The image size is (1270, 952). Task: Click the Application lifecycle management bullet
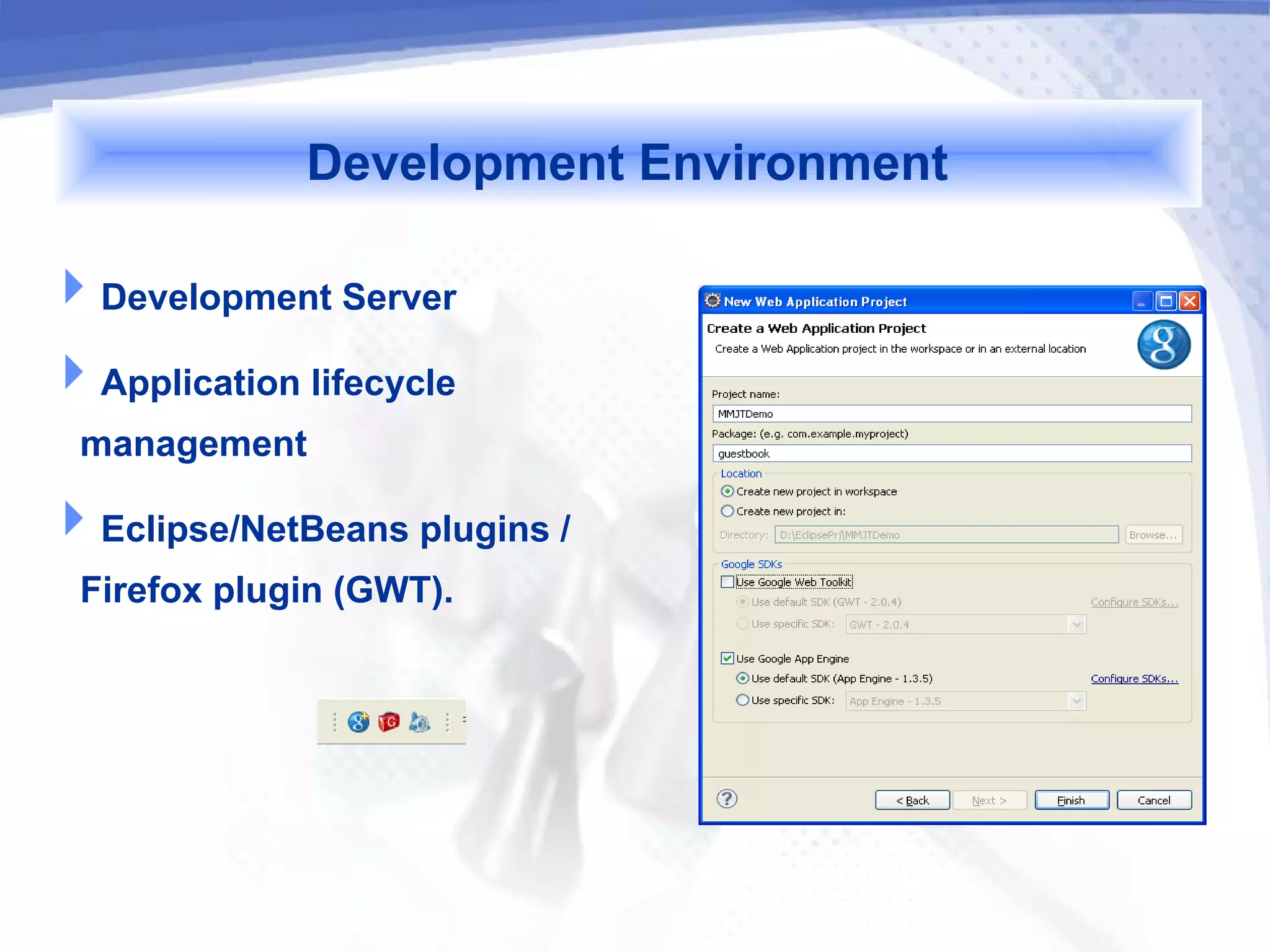[x=268, y=413]
